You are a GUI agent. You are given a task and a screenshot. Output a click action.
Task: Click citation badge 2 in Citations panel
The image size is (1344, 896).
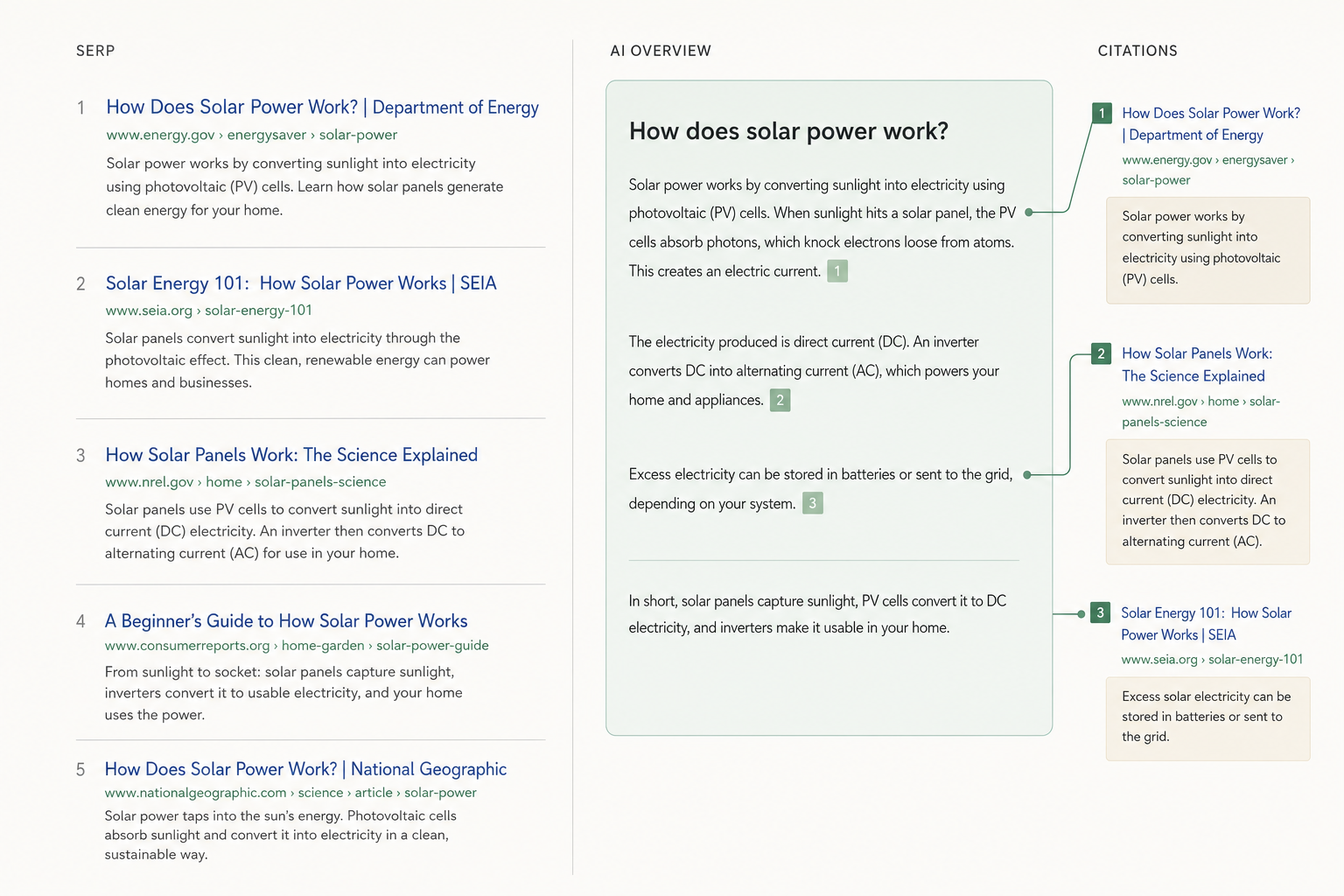tap(1102, 353)
